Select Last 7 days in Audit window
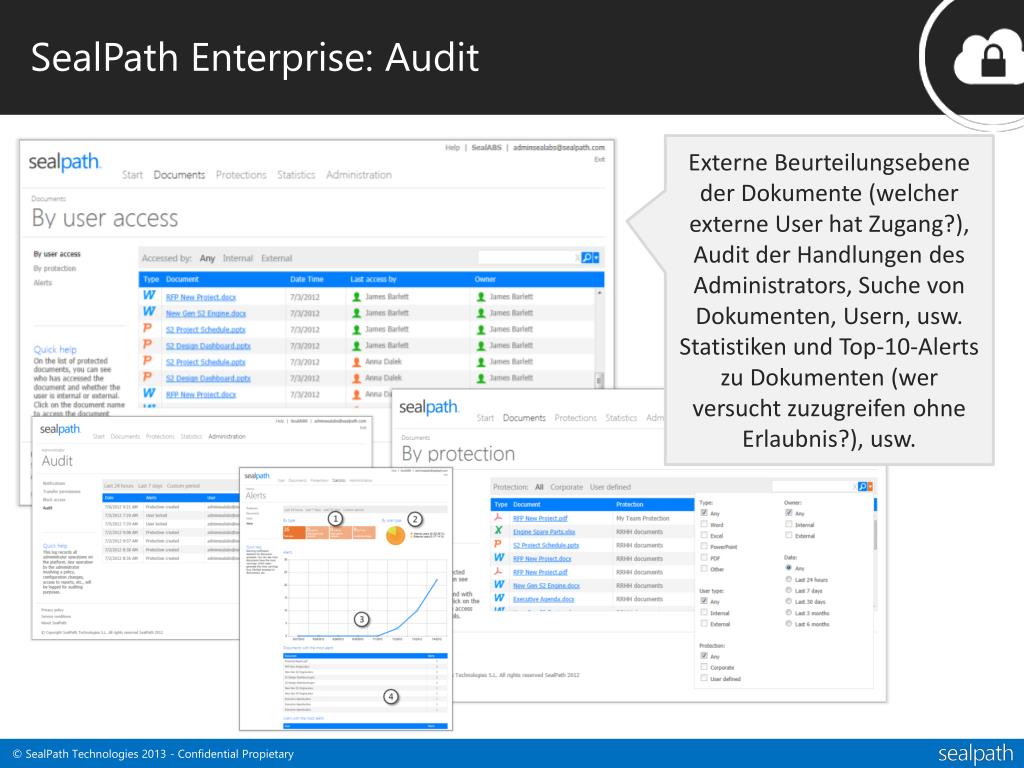Screen dimensions: 1024x768 150,486
